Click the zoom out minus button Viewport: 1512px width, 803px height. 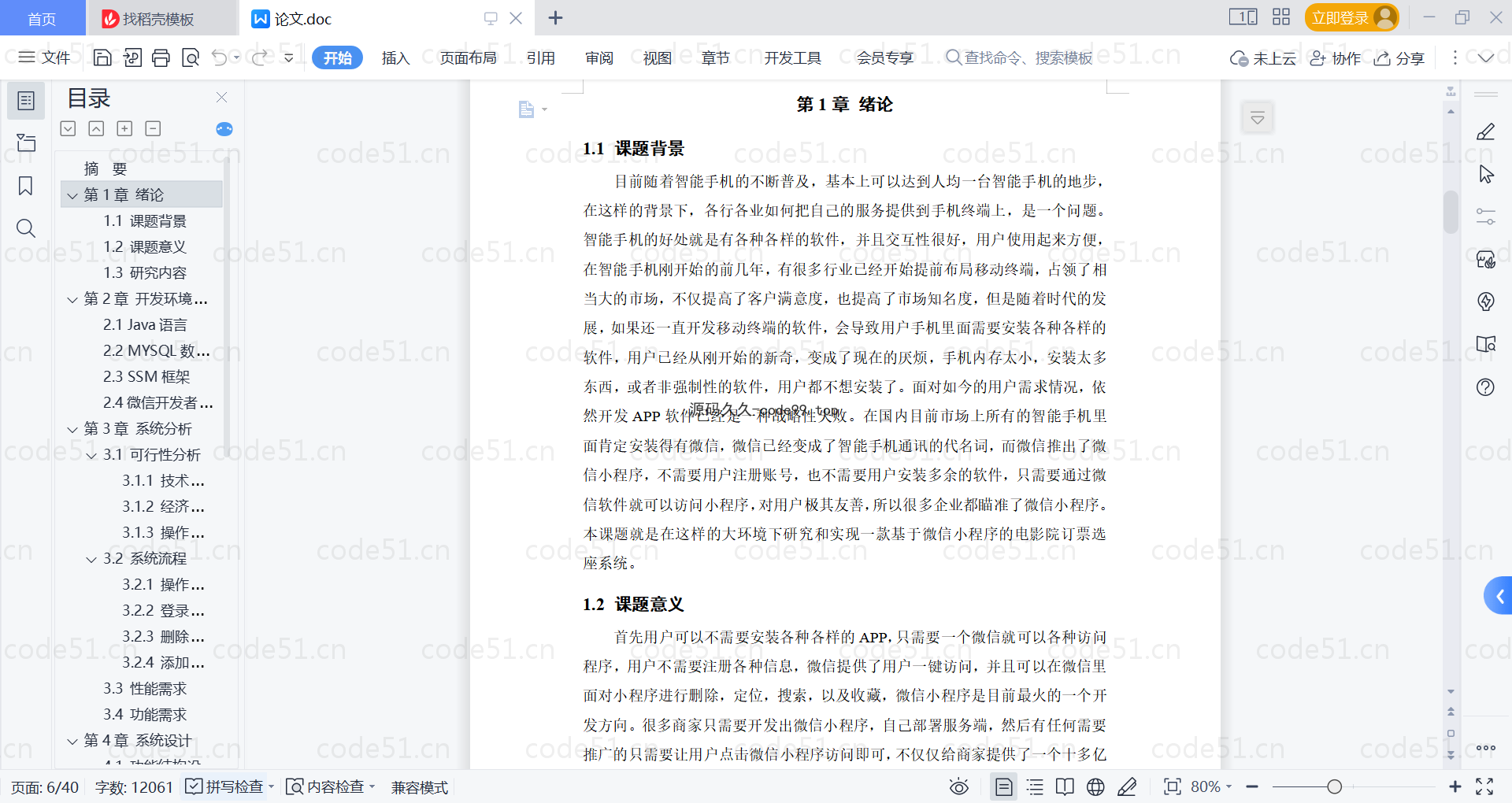tap(1252, 786)
